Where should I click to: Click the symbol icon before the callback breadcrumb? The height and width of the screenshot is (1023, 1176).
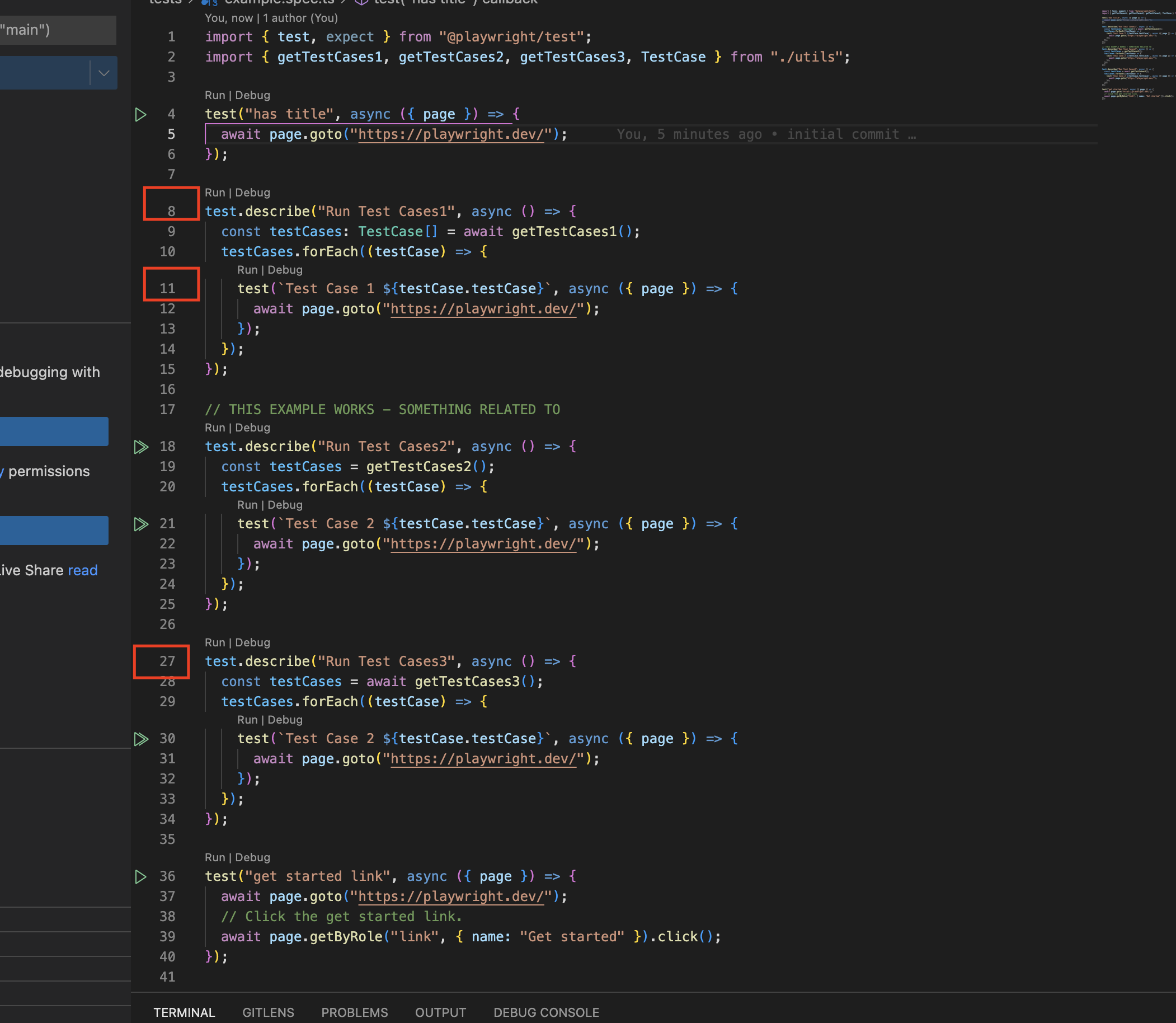coord(361,2)
